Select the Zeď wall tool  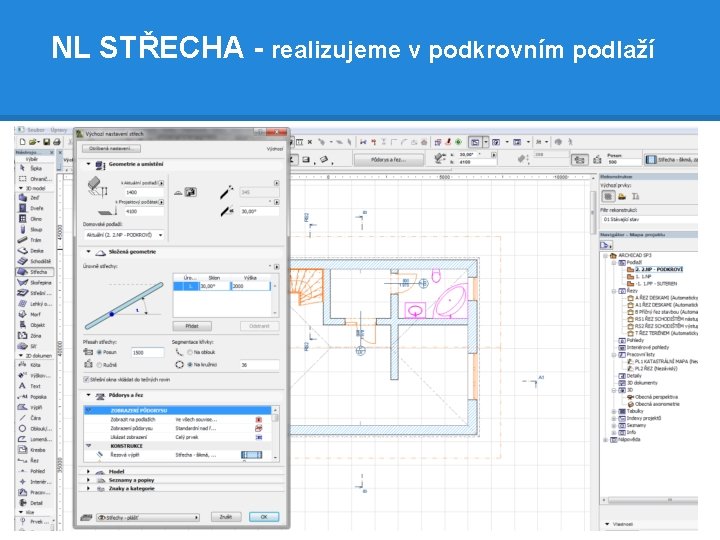tap(31, 198)
